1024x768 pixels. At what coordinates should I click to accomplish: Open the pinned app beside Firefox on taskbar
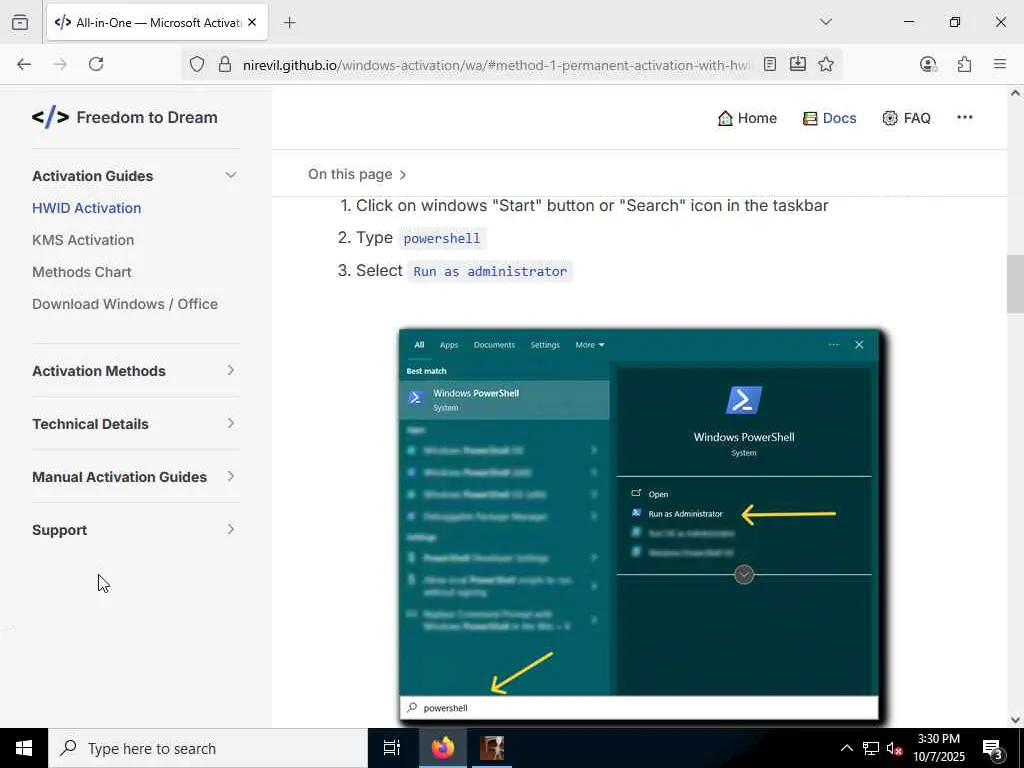pyautogui.click(x=492, y=748)
